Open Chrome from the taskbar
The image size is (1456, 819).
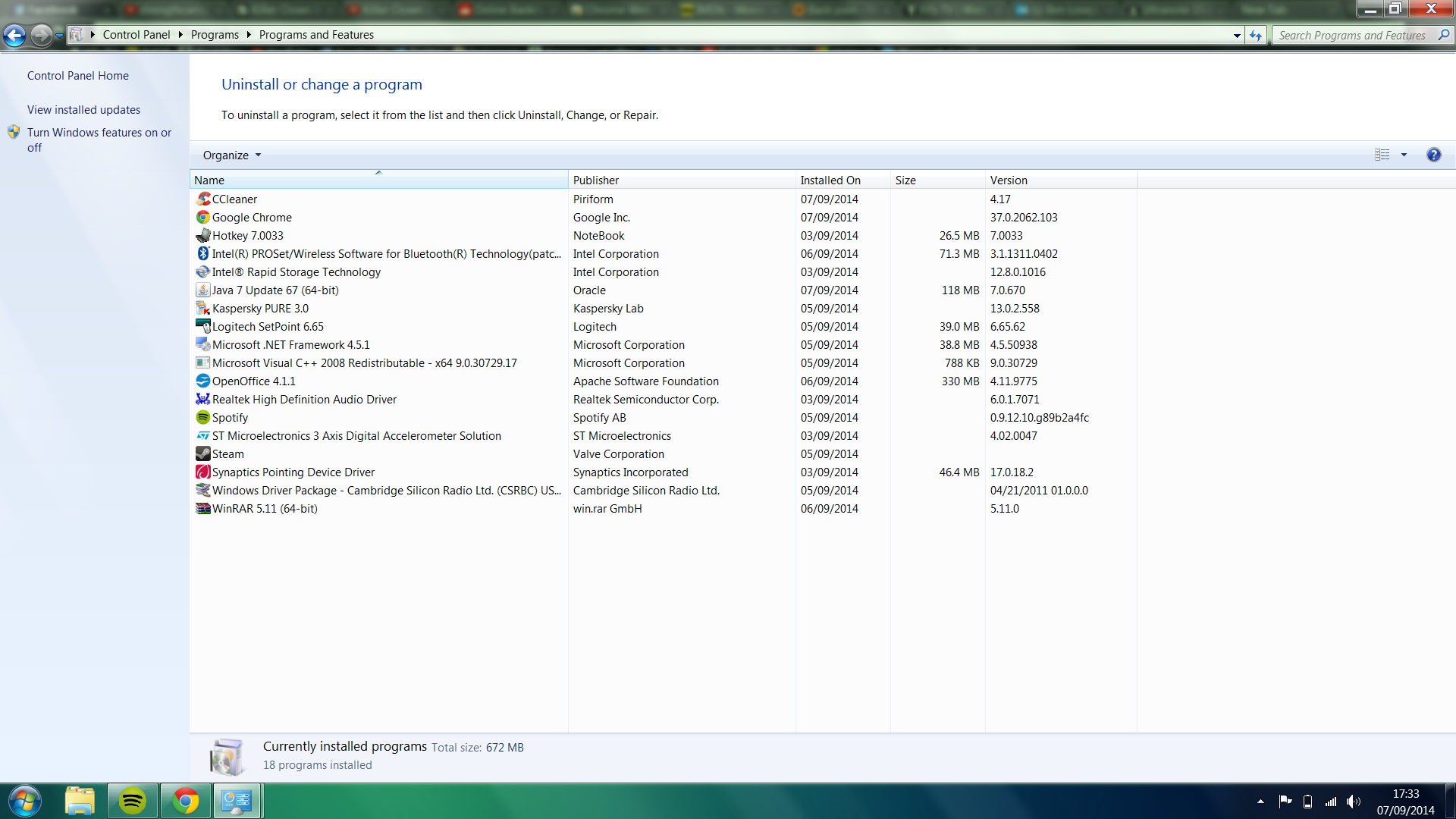(186, 801)
